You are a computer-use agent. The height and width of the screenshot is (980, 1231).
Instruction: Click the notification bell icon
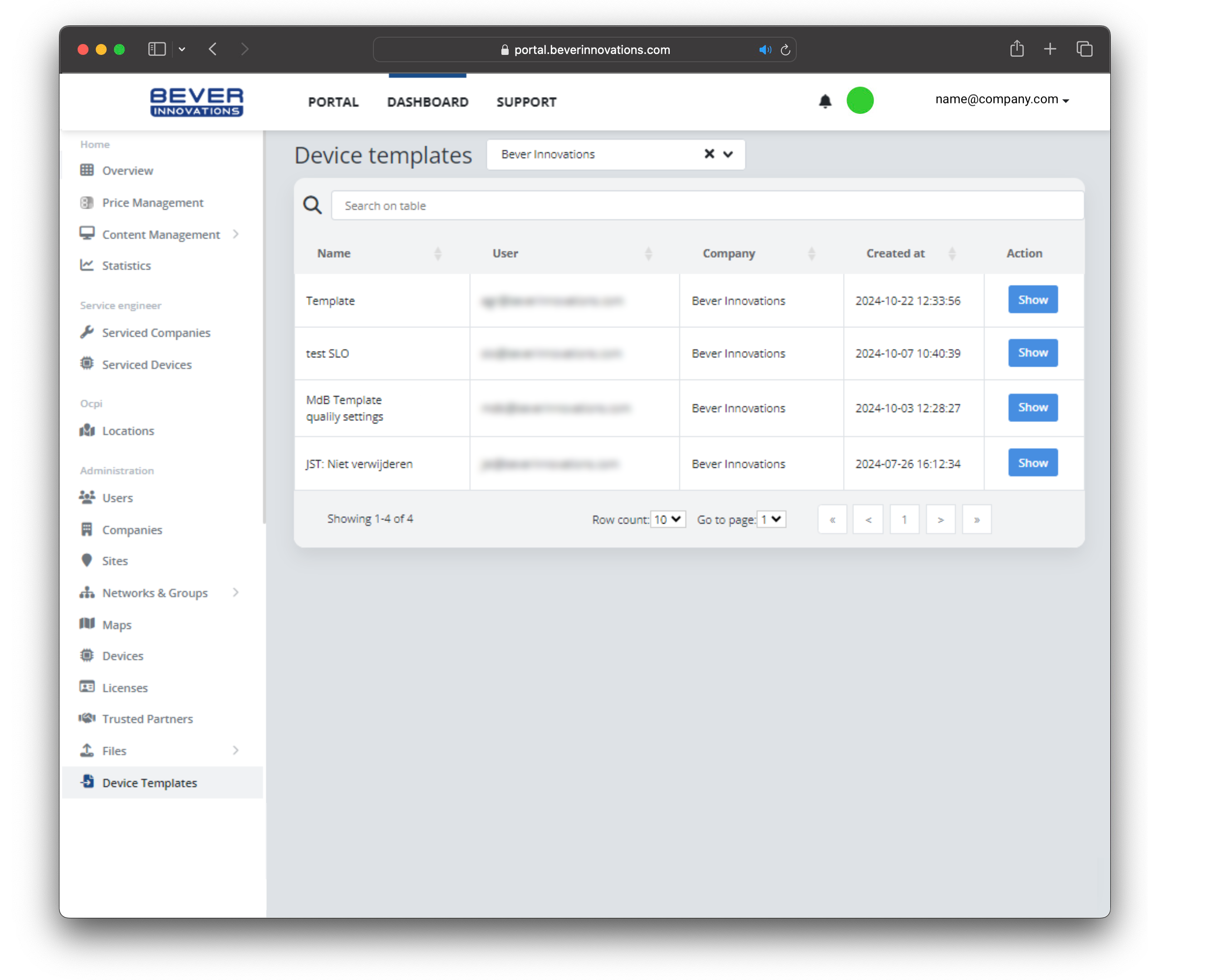(x=824, y=101)
